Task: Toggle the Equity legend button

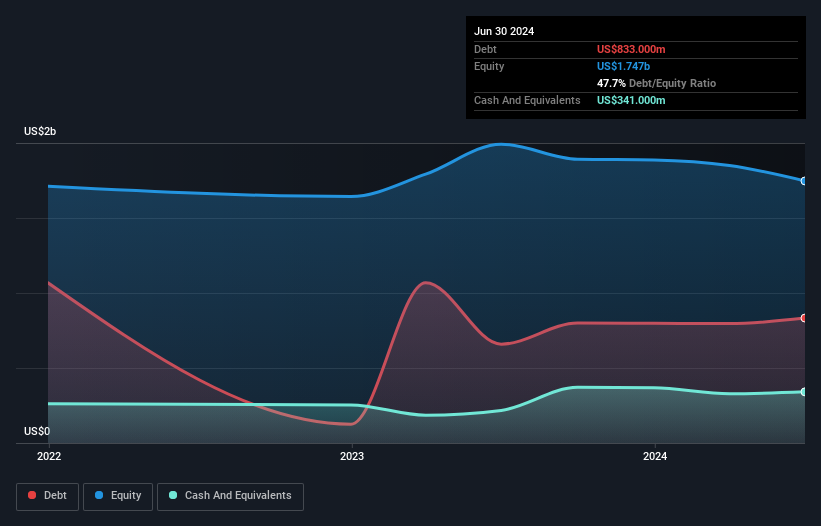Action: (x=118, y=496)
